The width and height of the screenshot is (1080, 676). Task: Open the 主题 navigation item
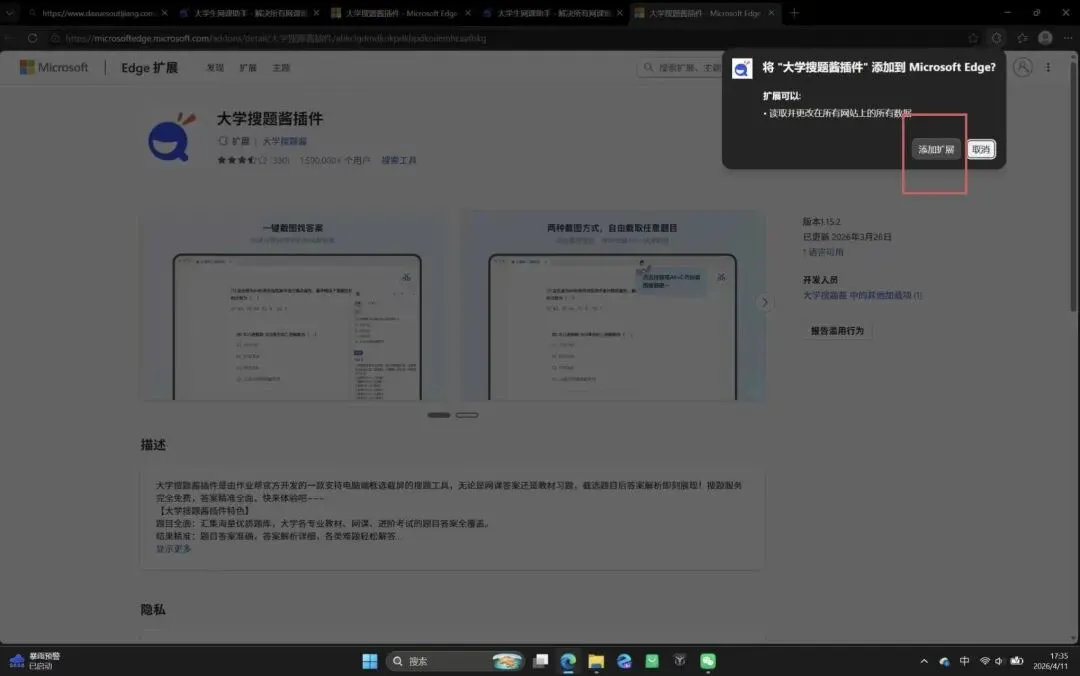[281, 68]
